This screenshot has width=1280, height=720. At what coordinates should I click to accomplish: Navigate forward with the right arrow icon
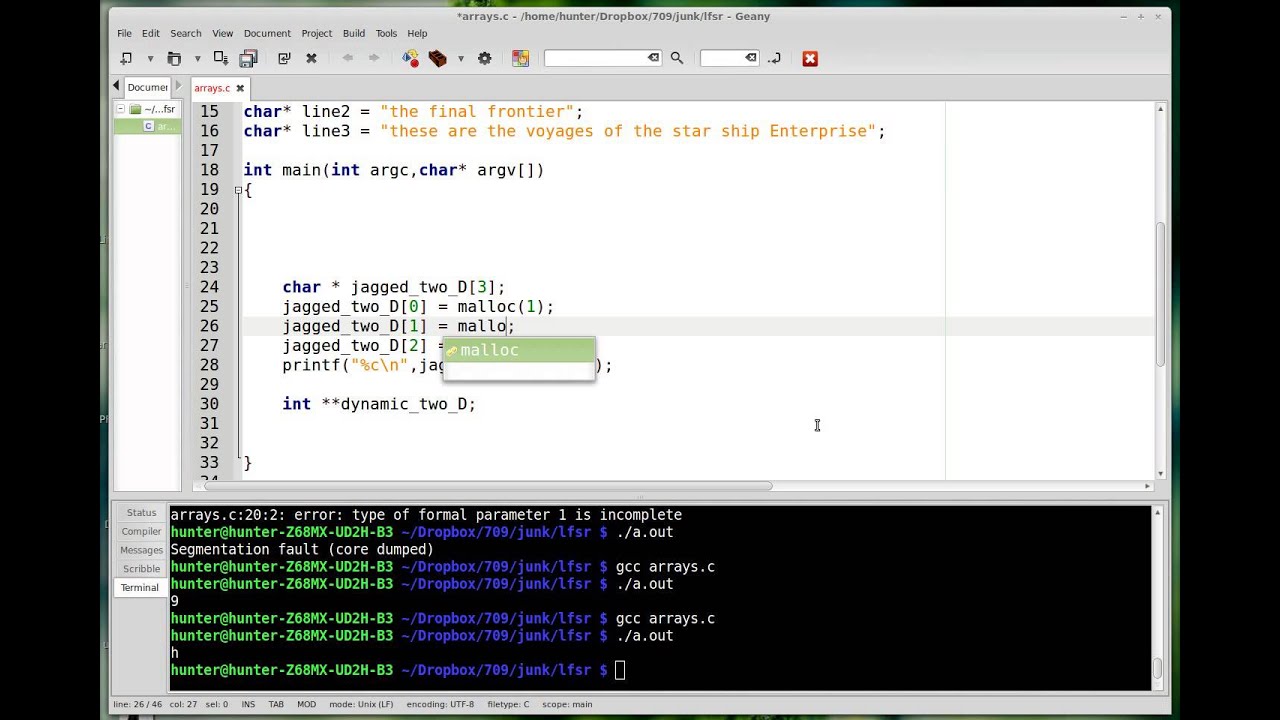click(x=374, y=58)
